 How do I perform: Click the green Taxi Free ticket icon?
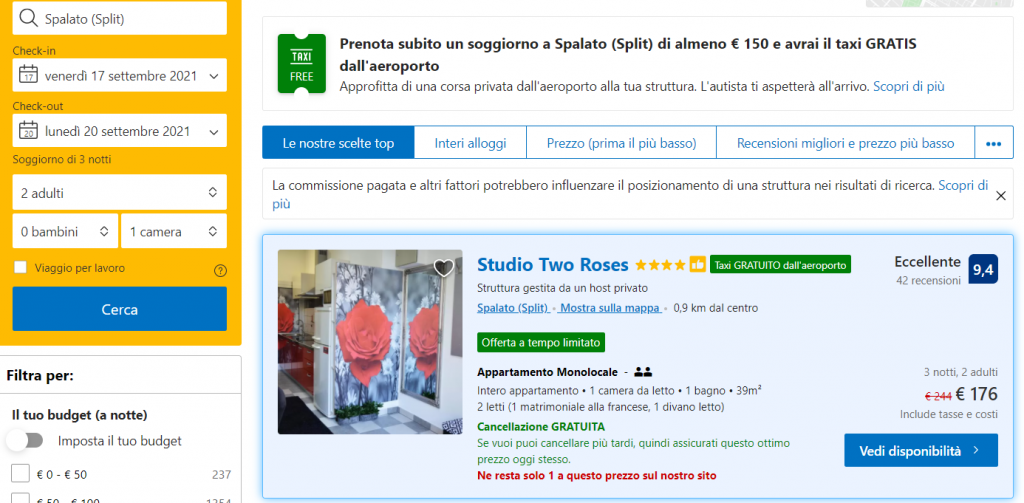click(x=301, y=64)
